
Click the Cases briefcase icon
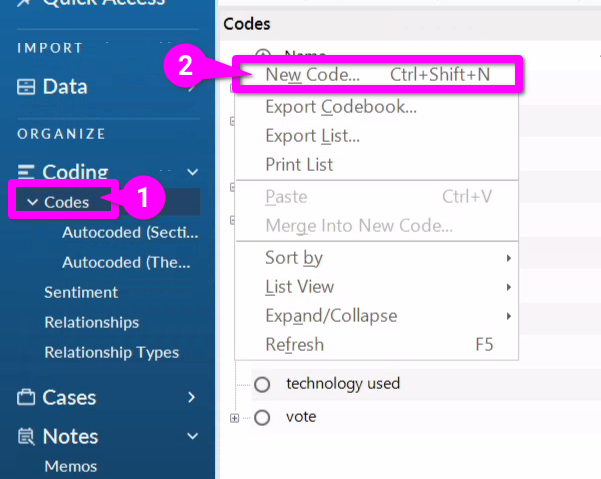(27, 398)
